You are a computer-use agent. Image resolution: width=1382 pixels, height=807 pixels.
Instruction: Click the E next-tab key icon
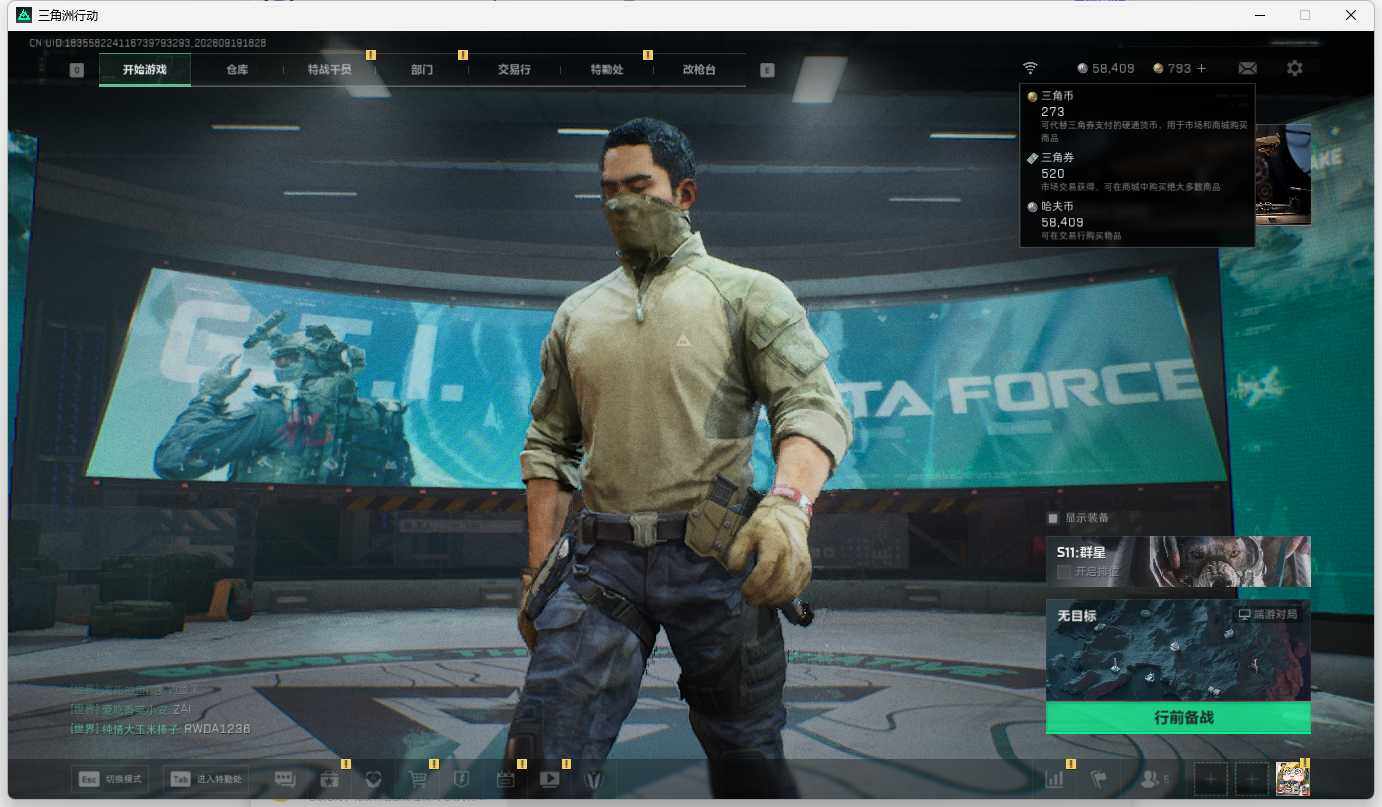(767, 70)
